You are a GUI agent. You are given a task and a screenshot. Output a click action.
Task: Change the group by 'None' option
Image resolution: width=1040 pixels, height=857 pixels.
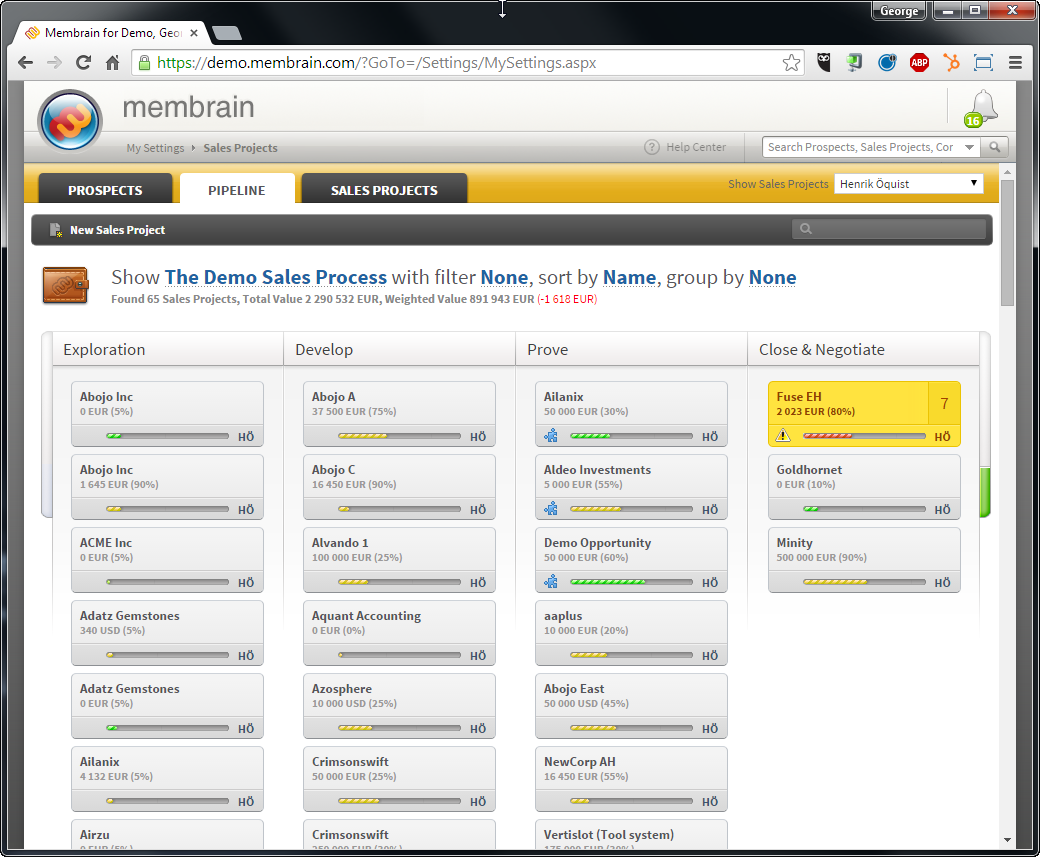tap(773, 277)
